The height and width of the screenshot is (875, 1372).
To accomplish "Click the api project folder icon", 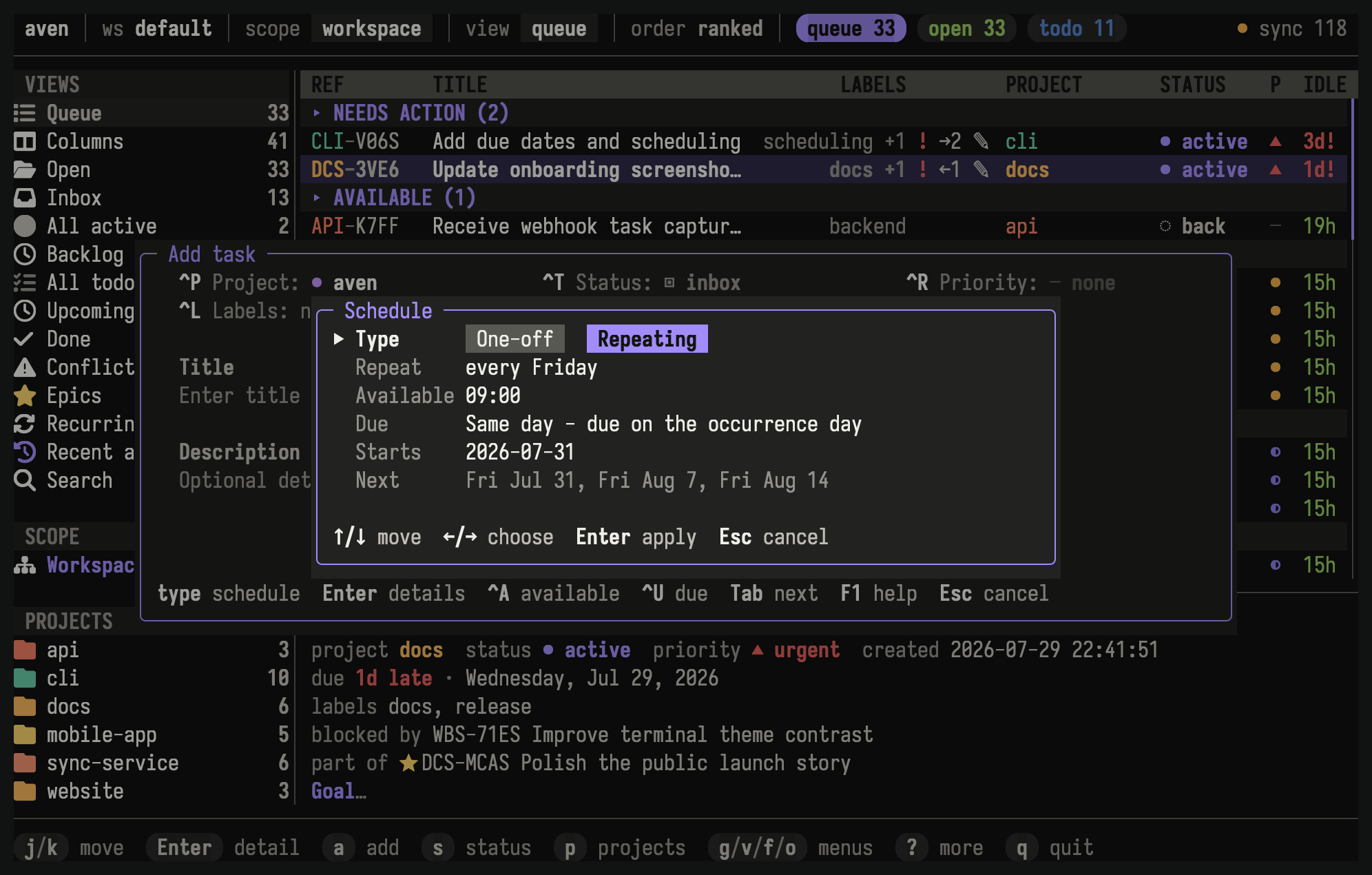I will [x=25, y=650].
